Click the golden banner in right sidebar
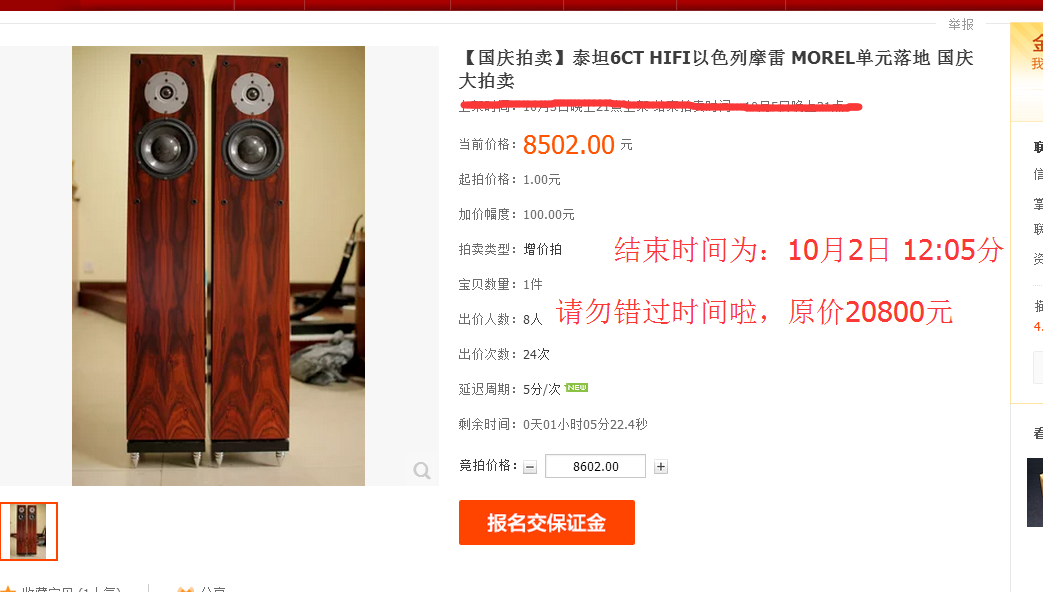This screenshot has height=592, width=1043. pyautogui.click(x=1027, y=72)
